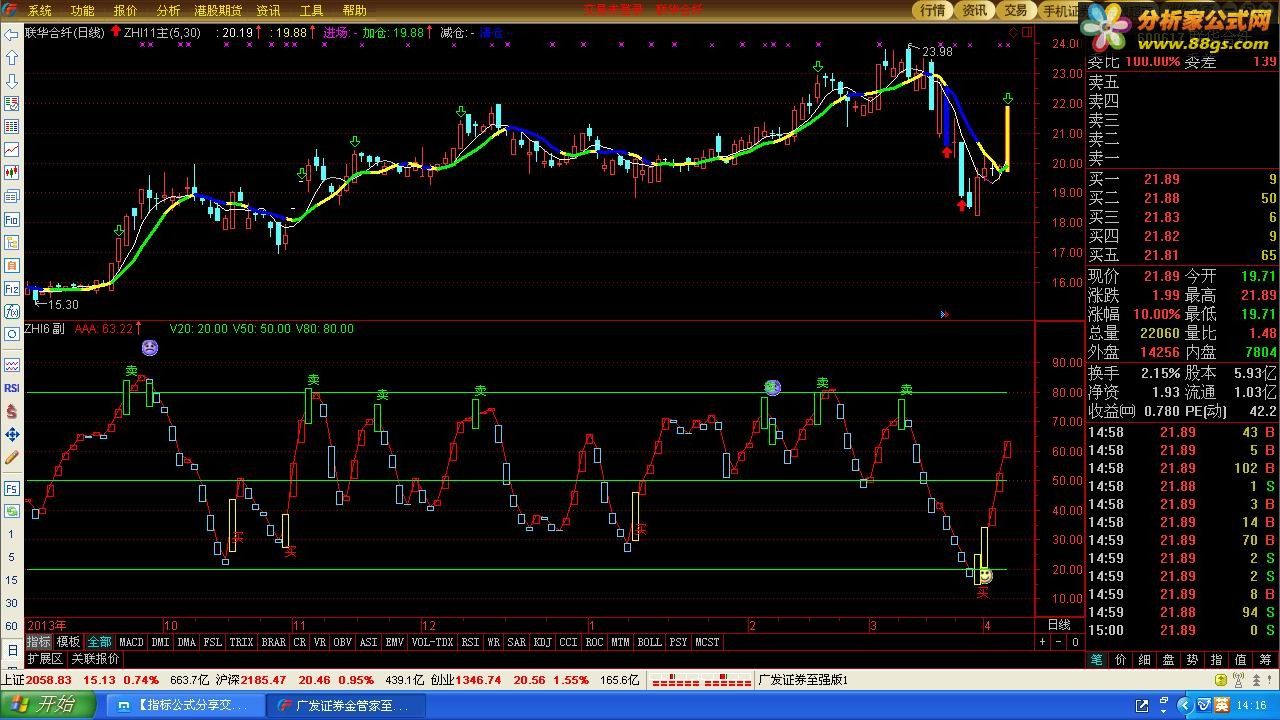Click the 行情 gold button
The image size is (1280, 720).
[x=932, y=10]
